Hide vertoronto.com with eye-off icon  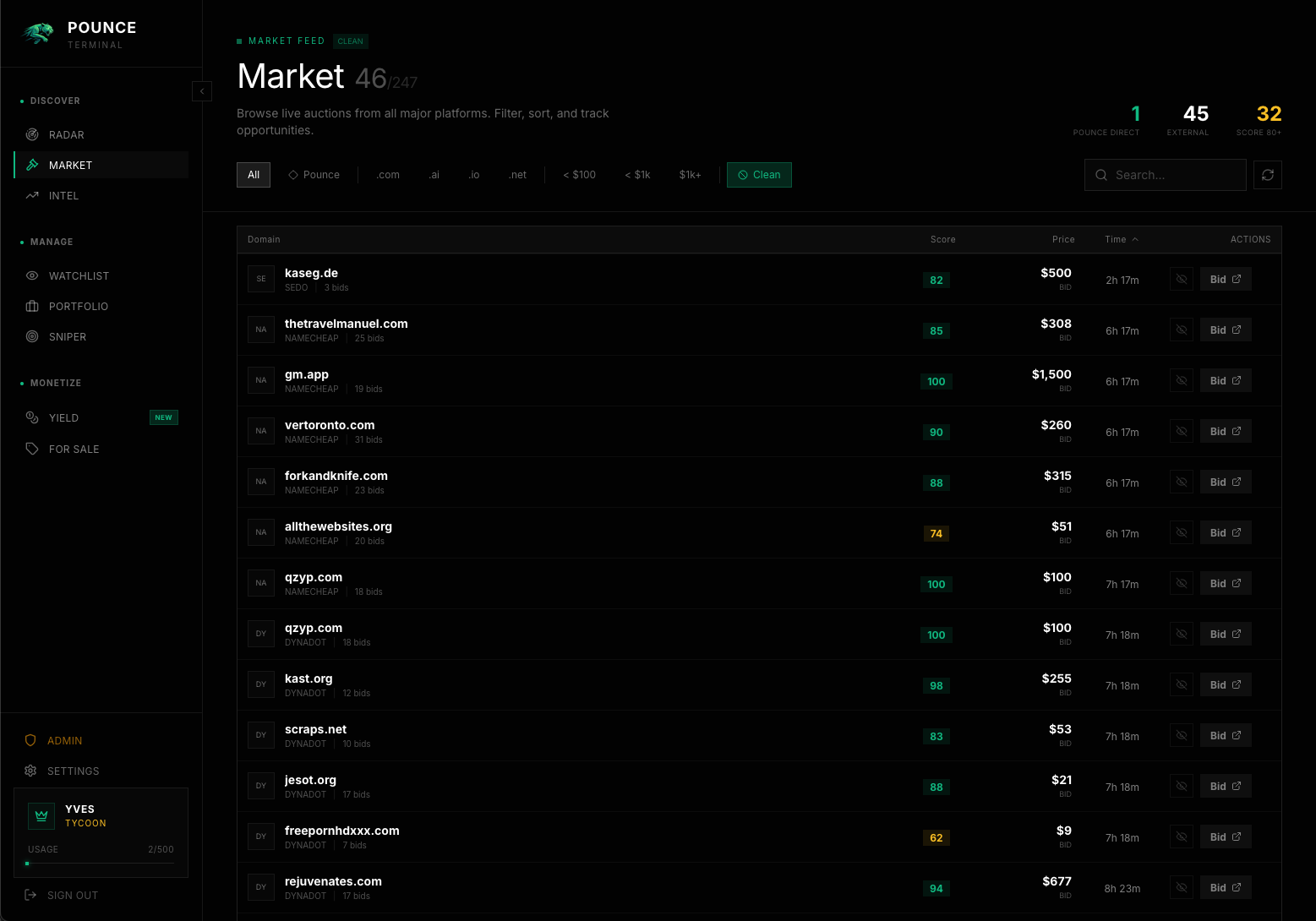point(1182,431)
